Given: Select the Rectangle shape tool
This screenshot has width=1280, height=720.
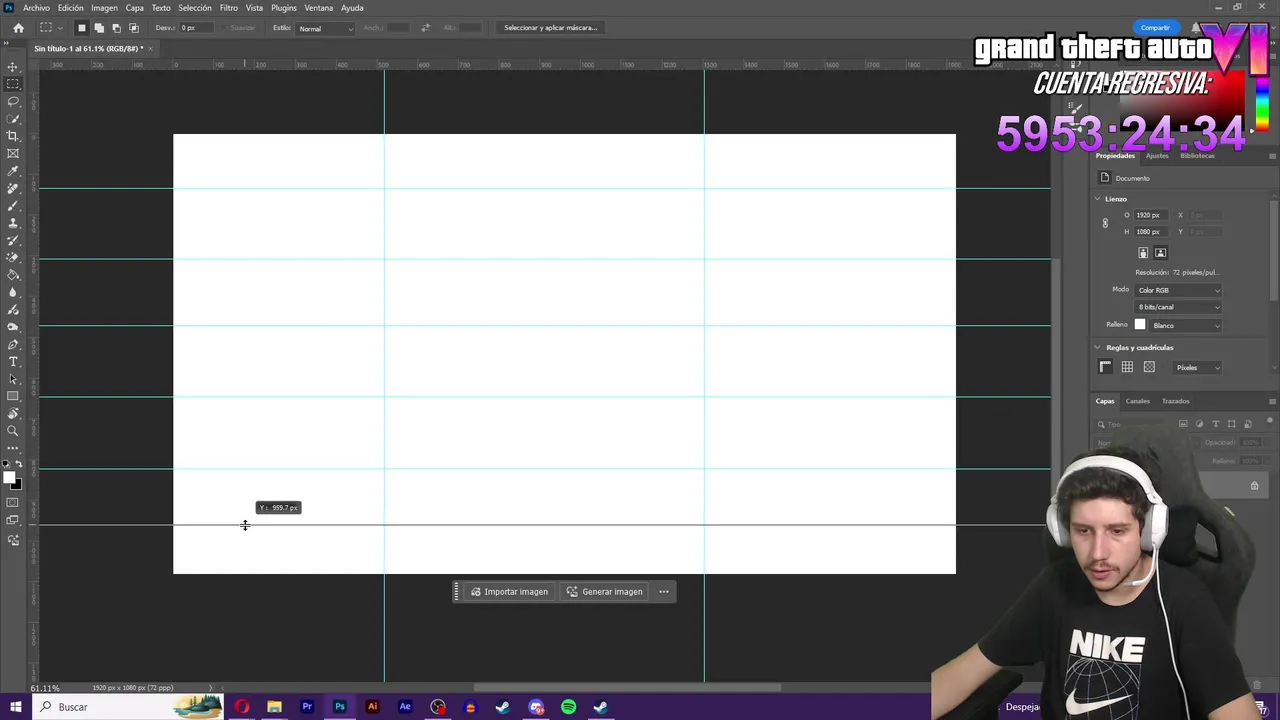Looking at the screenshot, I should pyautogui.click(x=13, y=396).
